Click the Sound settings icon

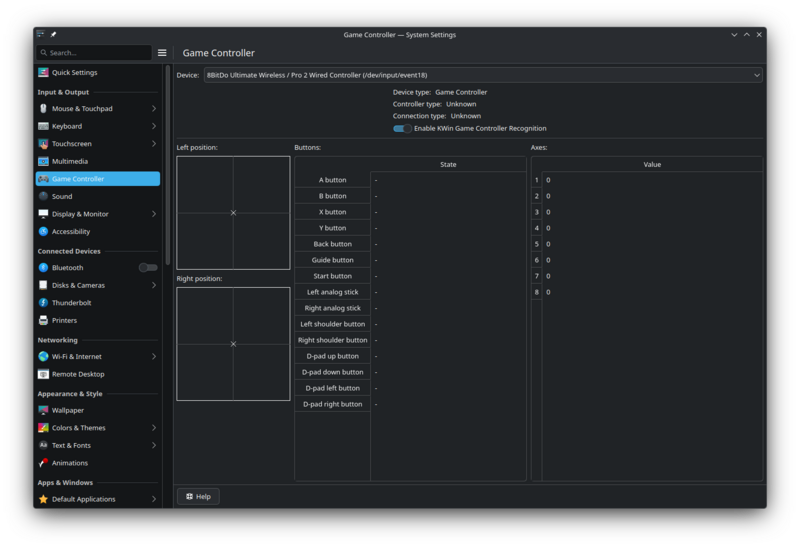pyautogui.click(x=43, y=197)
